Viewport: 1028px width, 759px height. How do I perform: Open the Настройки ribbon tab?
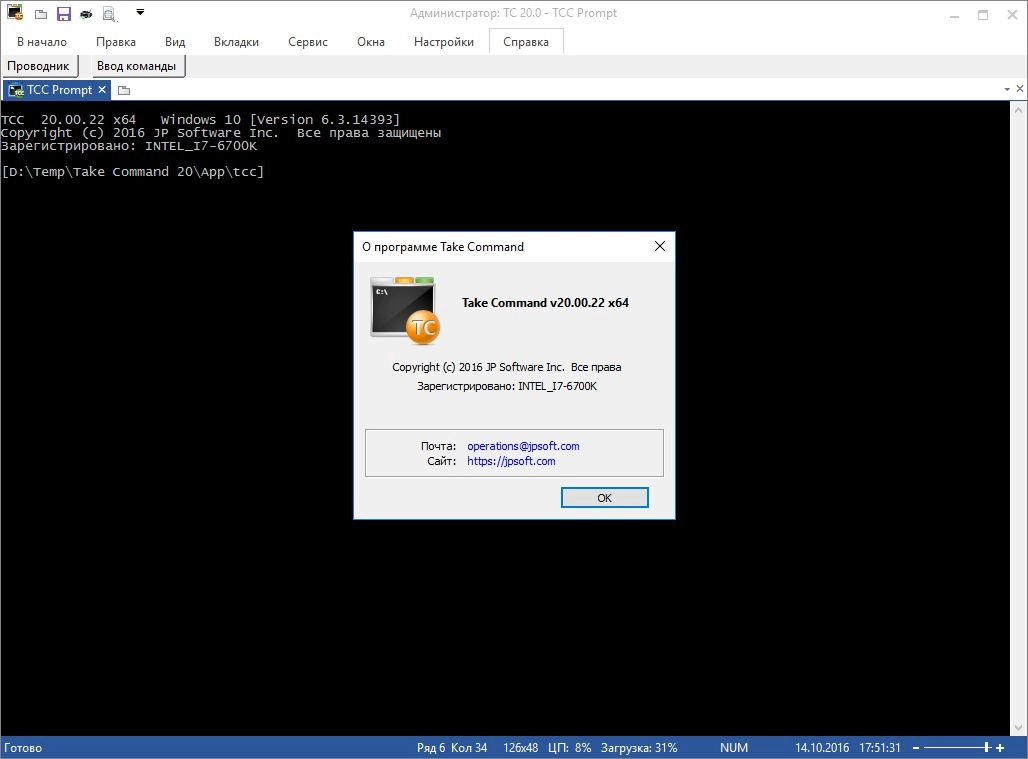tap(444, 42)
